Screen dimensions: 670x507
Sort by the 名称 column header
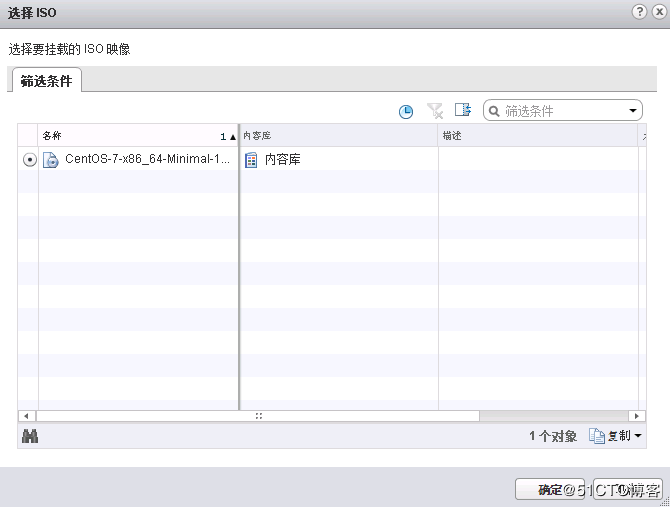click(130, 135)
